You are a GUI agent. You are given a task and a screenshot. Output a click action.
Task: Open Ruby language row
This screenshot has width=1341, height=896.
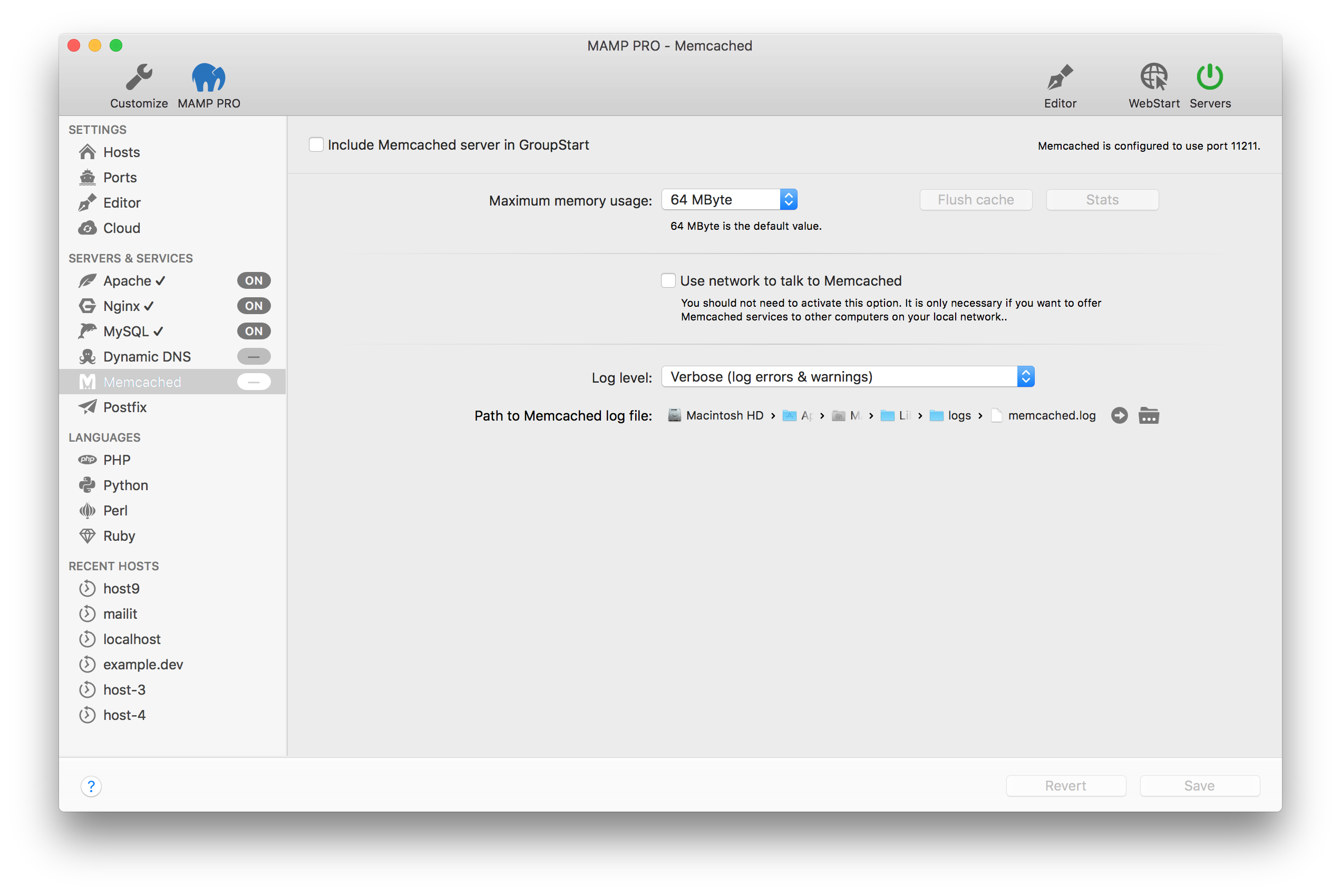pos(172,535)
